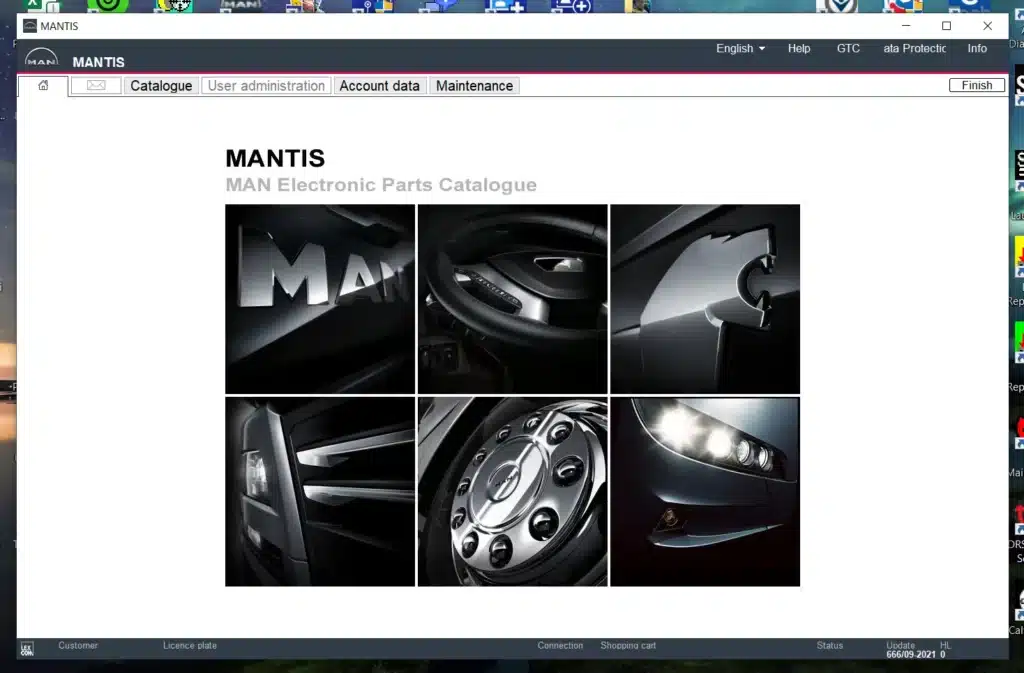Open the Data Protection link
1024x673 pixels.
(x=914, y=48)
